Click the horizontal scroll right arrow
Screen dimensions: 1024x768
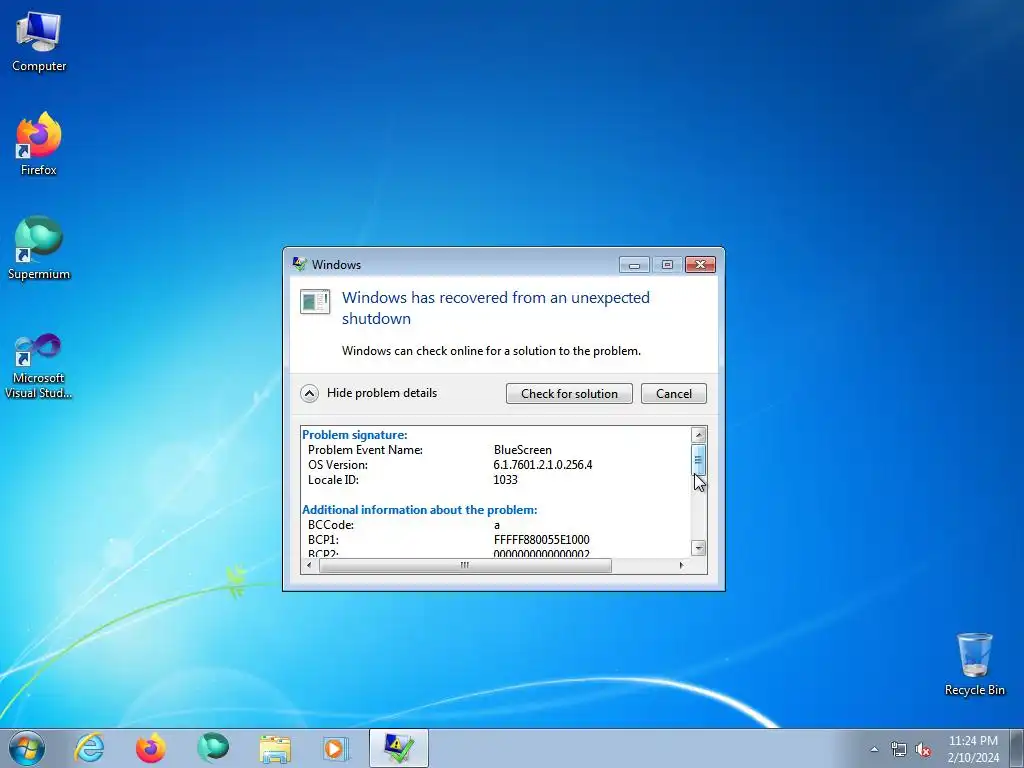tap(681, 566)
